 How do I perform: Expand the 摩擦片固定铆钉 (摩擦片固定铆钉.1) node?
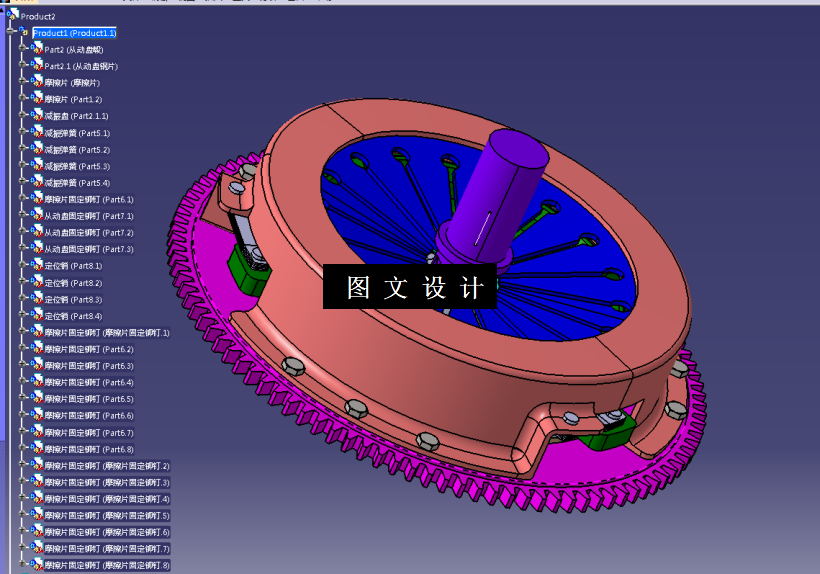tap(22, 331)
